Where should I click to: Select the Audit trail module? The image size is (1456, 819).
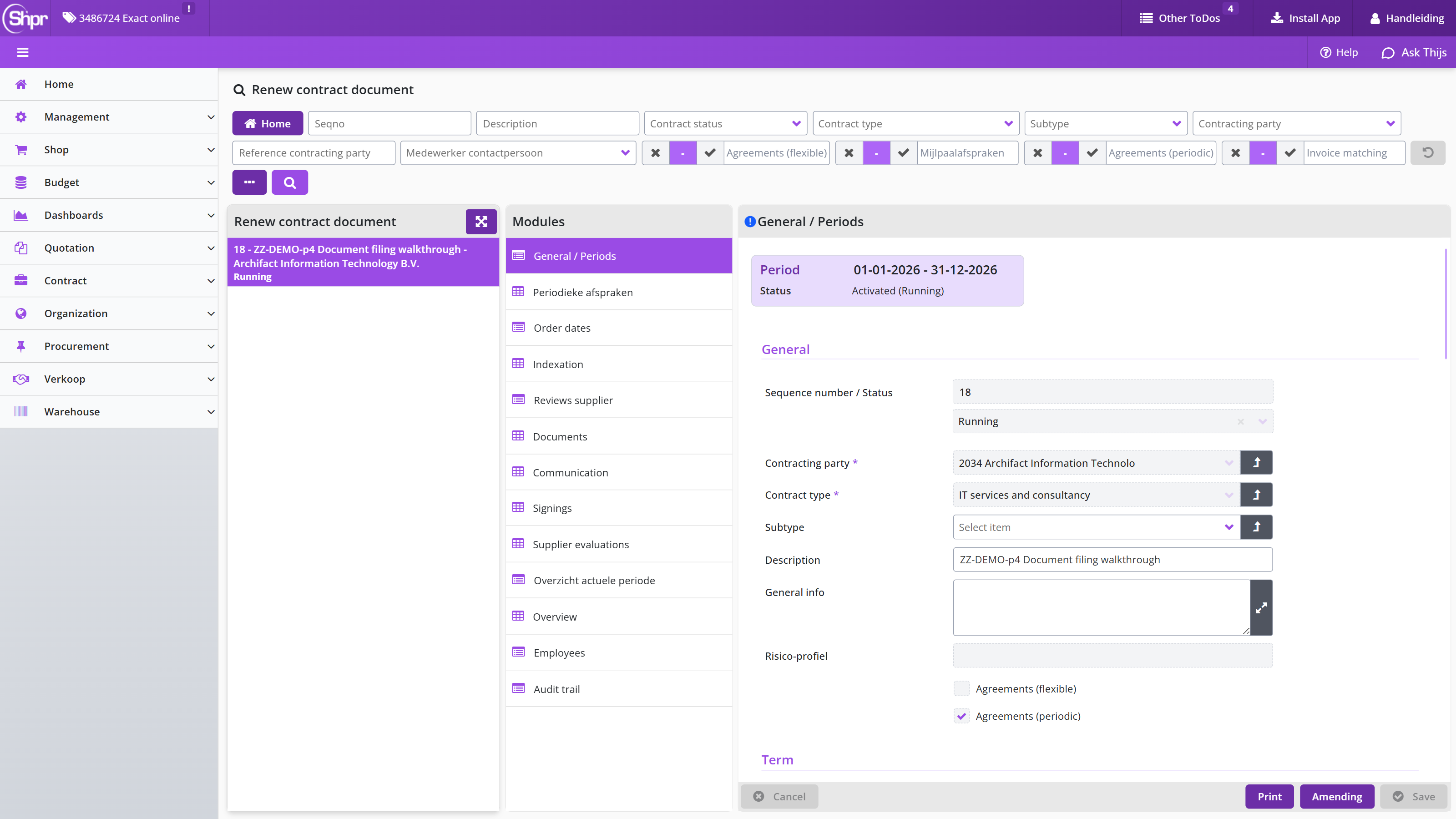[x=619, y=689]
